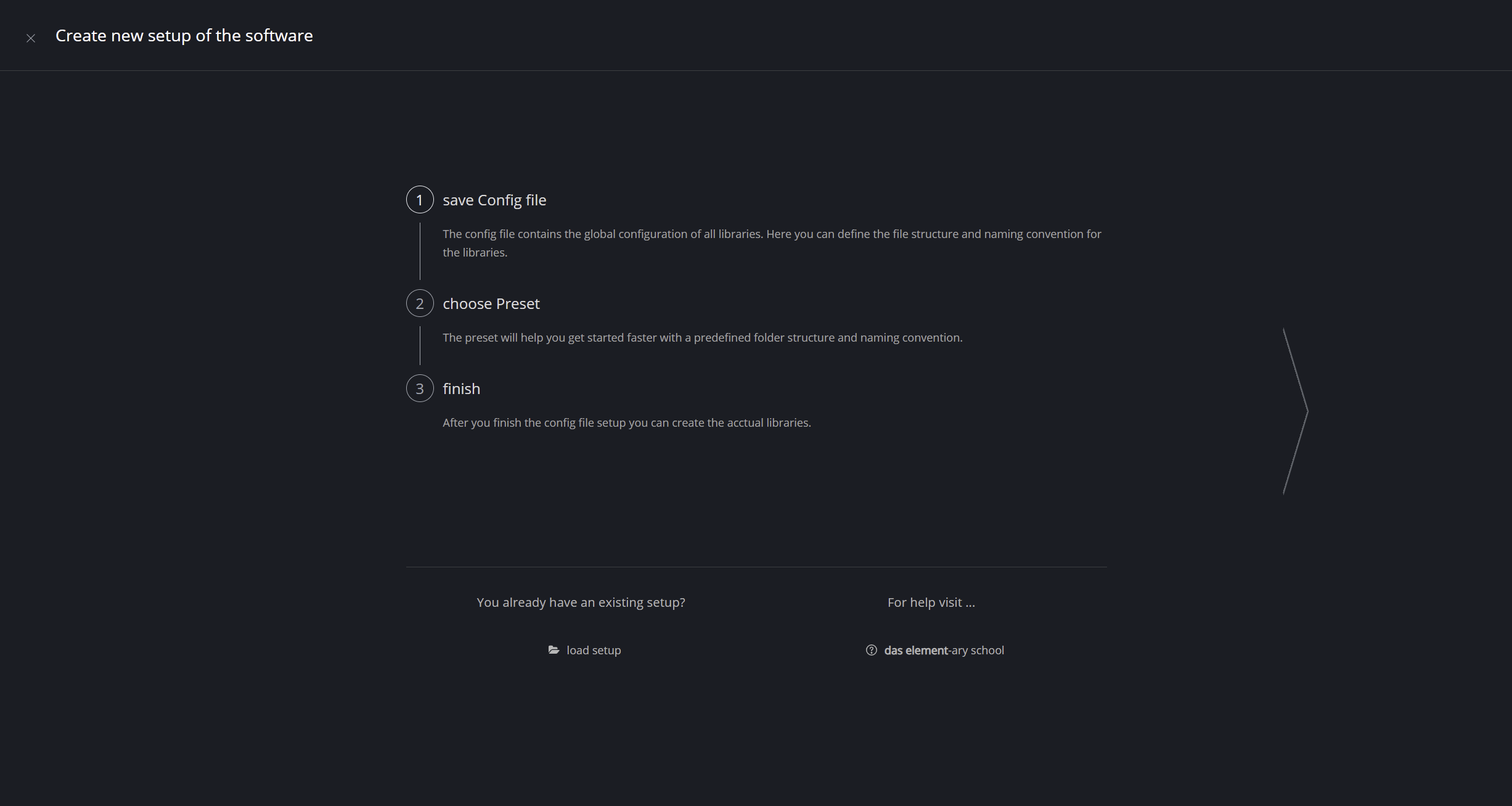The width and height of the screenshot is (1512, 806).
Task: Select the "finish" step heading
Action: (461, 389)
